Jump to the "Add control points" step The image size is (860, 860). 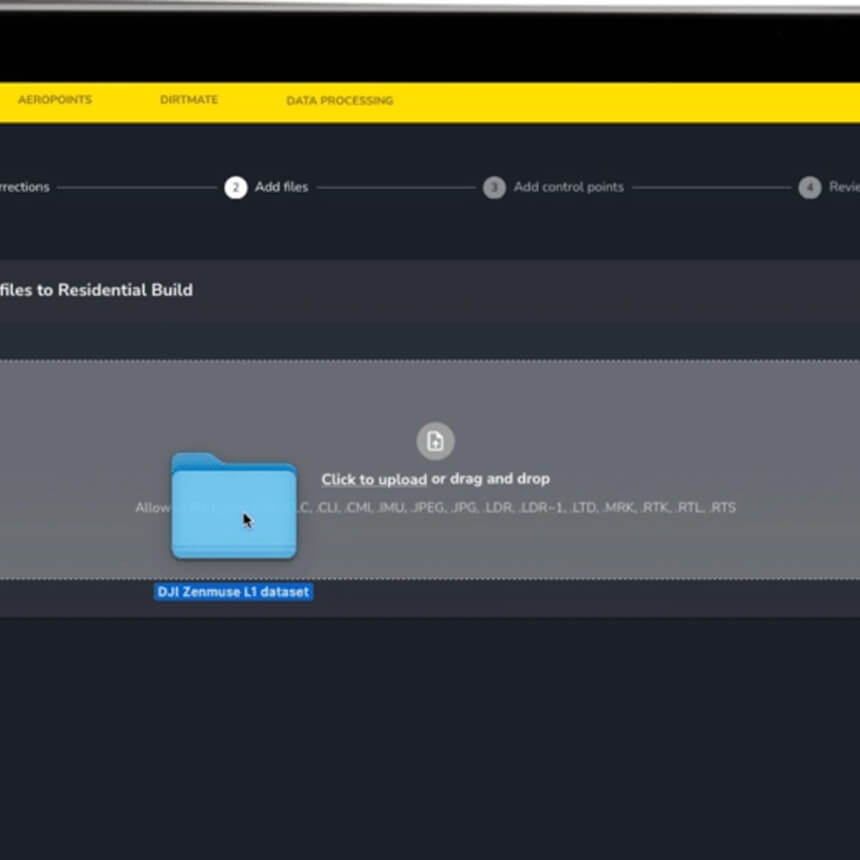pyautogui.click(x=568, y=187)
